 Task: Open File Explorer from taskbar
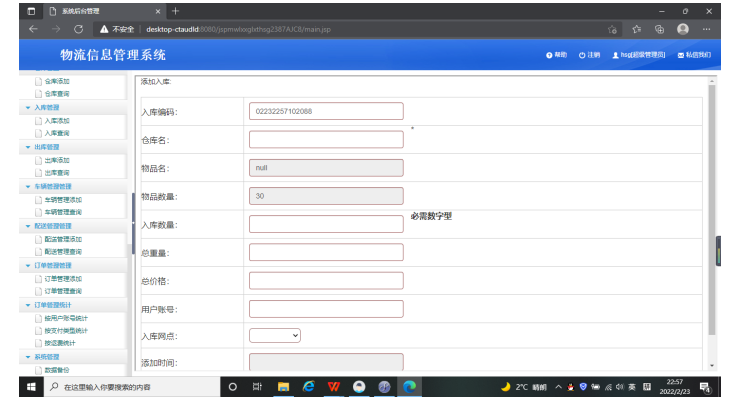283,387
